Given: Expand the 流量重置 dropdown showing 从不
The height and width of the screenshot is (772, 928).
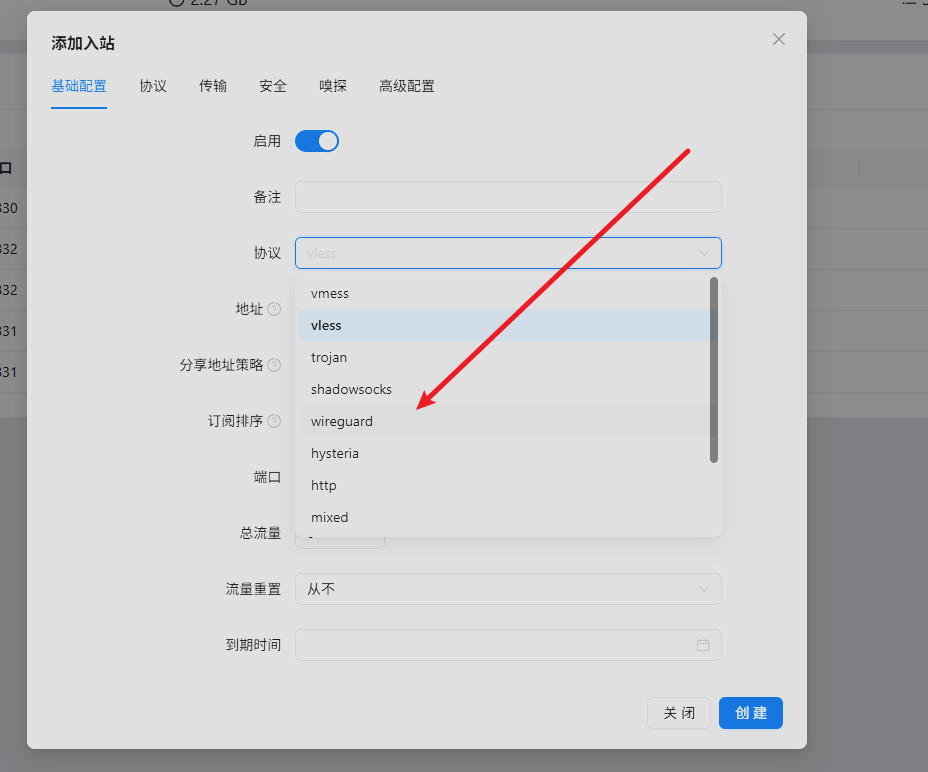Looking at the screenshot, I should click(508, 589).
